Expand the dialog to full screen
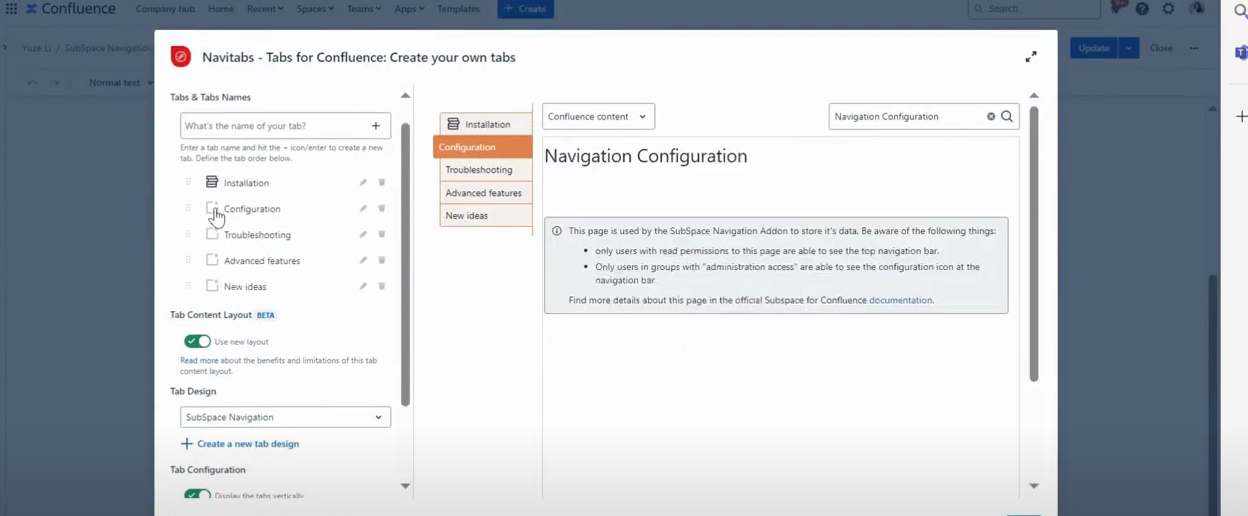 coord(1031,57)
